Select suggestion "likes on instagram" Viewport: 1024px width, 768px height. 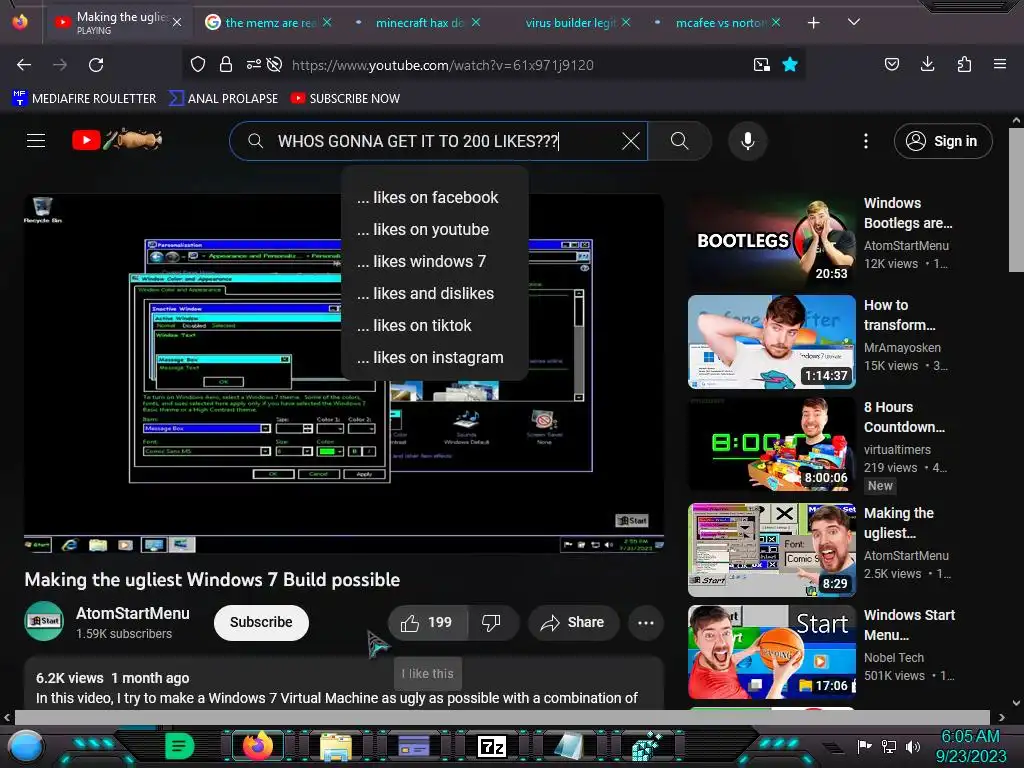click(434, 357)
